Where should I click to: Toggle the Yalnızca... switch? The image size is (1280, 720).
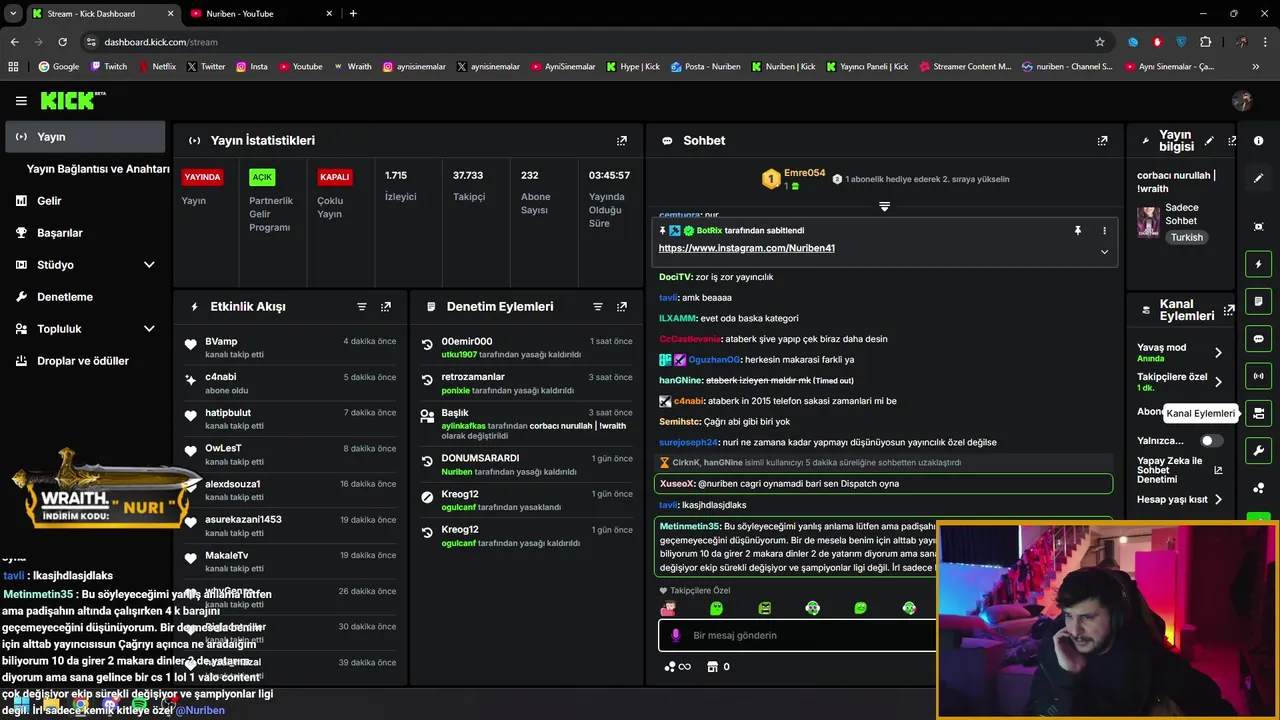pyautogui.click(x=1211, y=440)
